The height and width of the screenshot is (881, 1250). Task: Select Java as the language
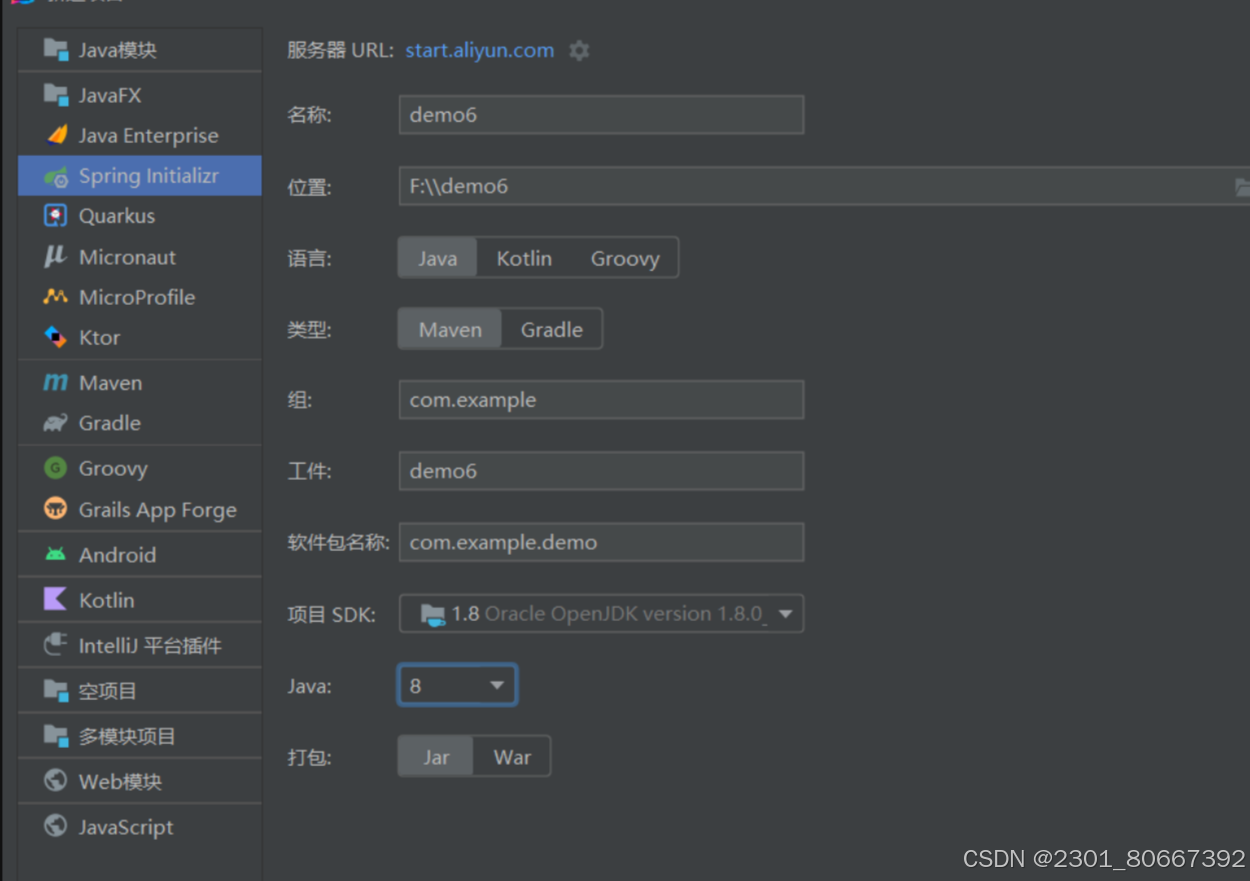437,258
